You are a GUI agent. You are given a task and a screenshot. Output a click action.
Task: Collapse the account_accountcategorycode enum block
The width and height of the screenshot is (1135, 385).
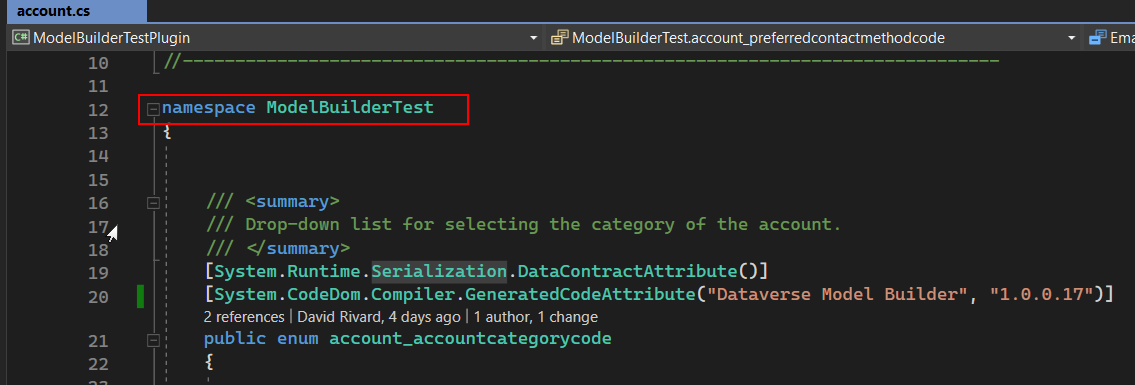(x=153, y=339)
